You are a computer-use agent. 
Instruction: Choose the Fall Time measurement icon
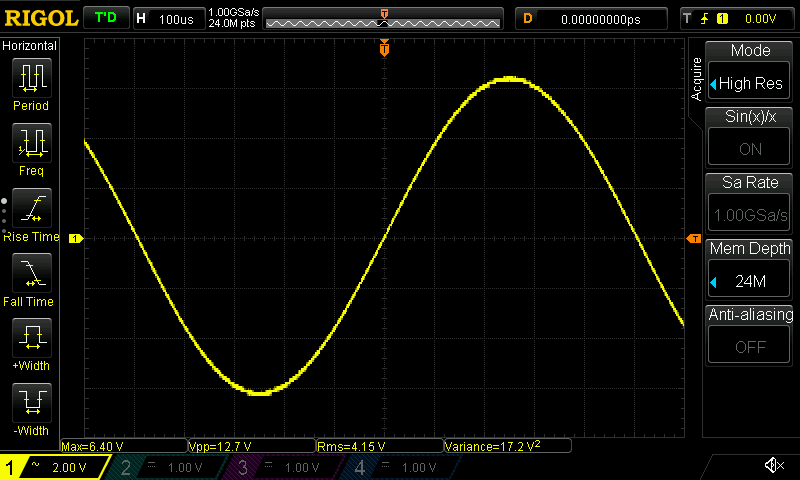32,280
